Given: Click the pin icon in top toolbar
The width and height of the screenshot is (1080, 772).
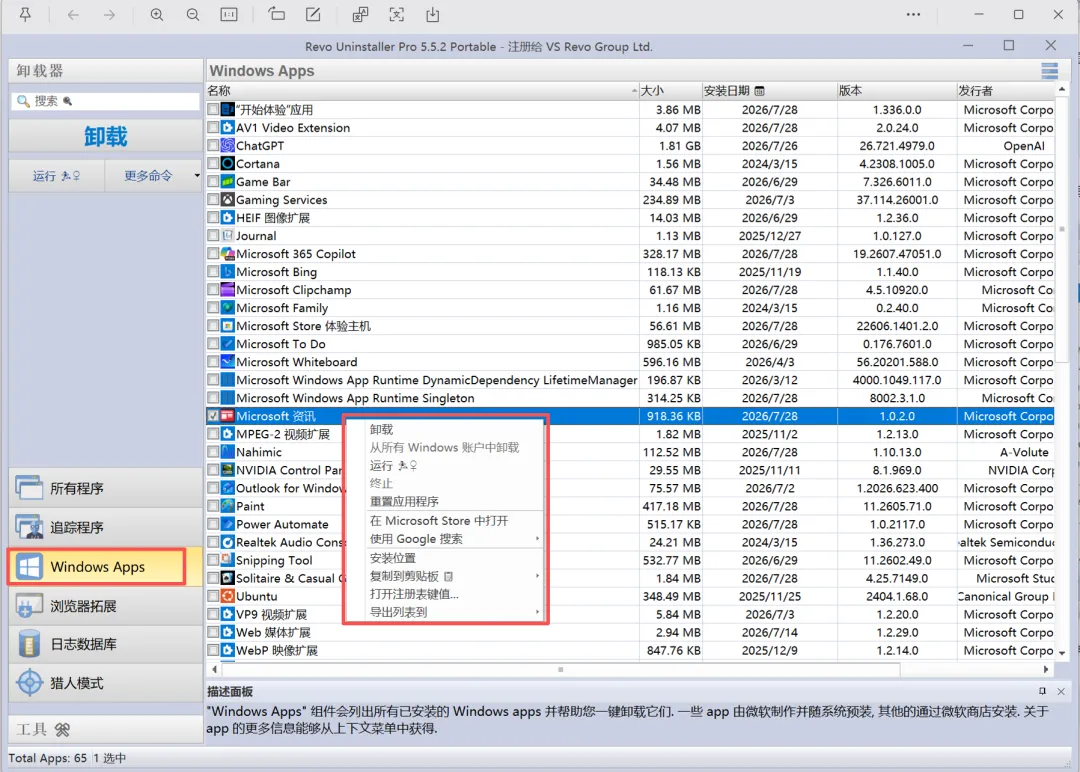Looking at the screenshot, I should pyautogui.click(x=25, y=14).
